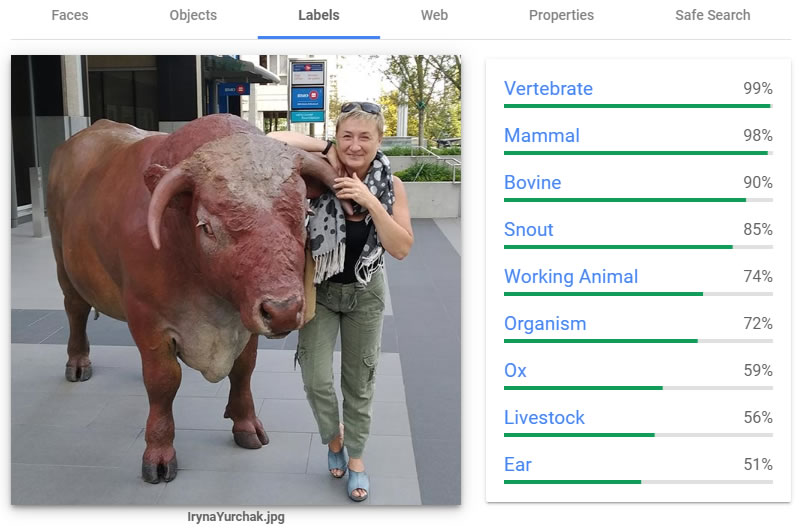Switch to the Web tab
The image size is (799, 531).
click(434, 15)
